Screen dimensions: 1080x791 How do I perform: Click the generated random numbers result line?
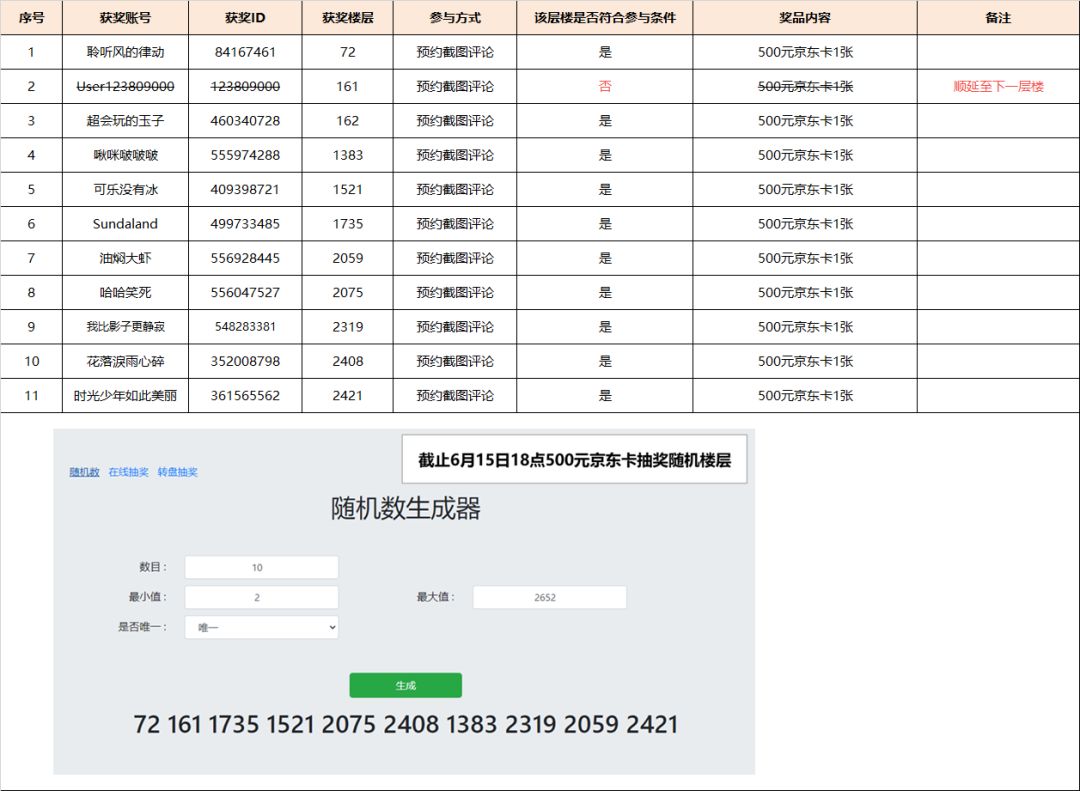[x=406, y=724]
